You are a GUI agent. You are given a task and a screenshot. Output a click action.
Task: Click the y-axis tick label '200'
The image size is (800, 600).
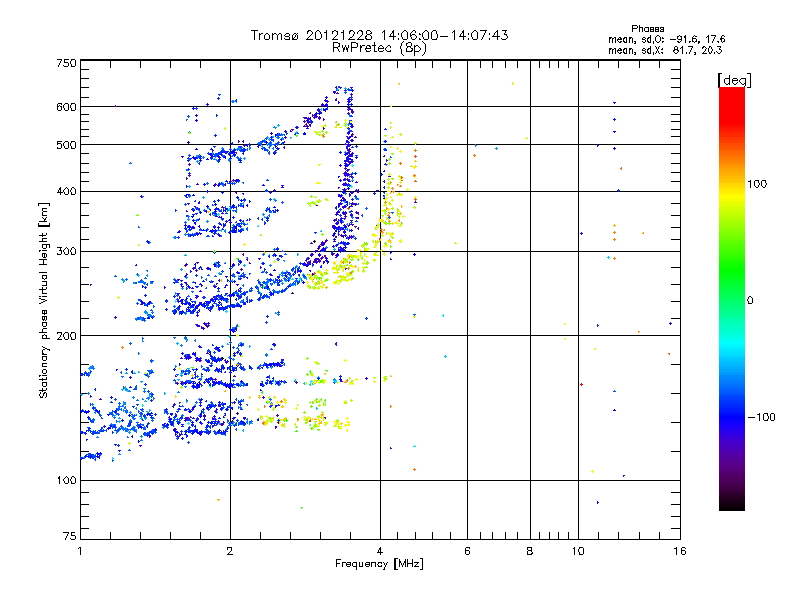66,336
